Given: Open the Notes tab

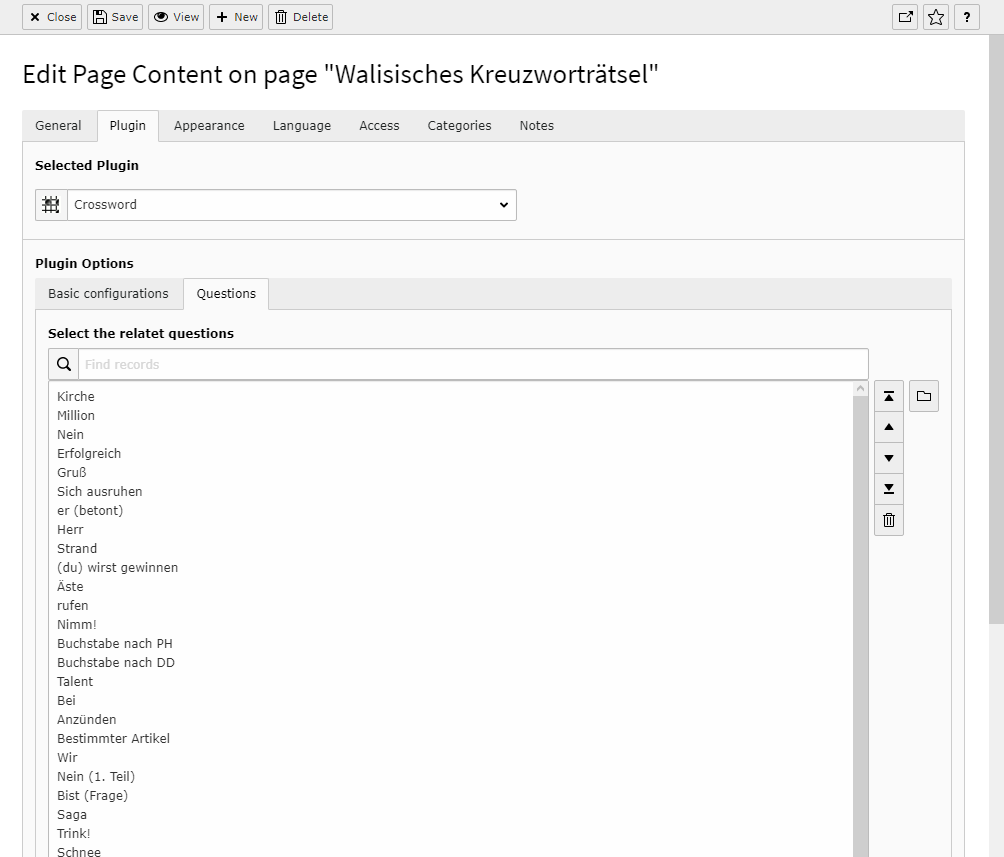Looking at the screenshot, I should [x=537, y=126].
